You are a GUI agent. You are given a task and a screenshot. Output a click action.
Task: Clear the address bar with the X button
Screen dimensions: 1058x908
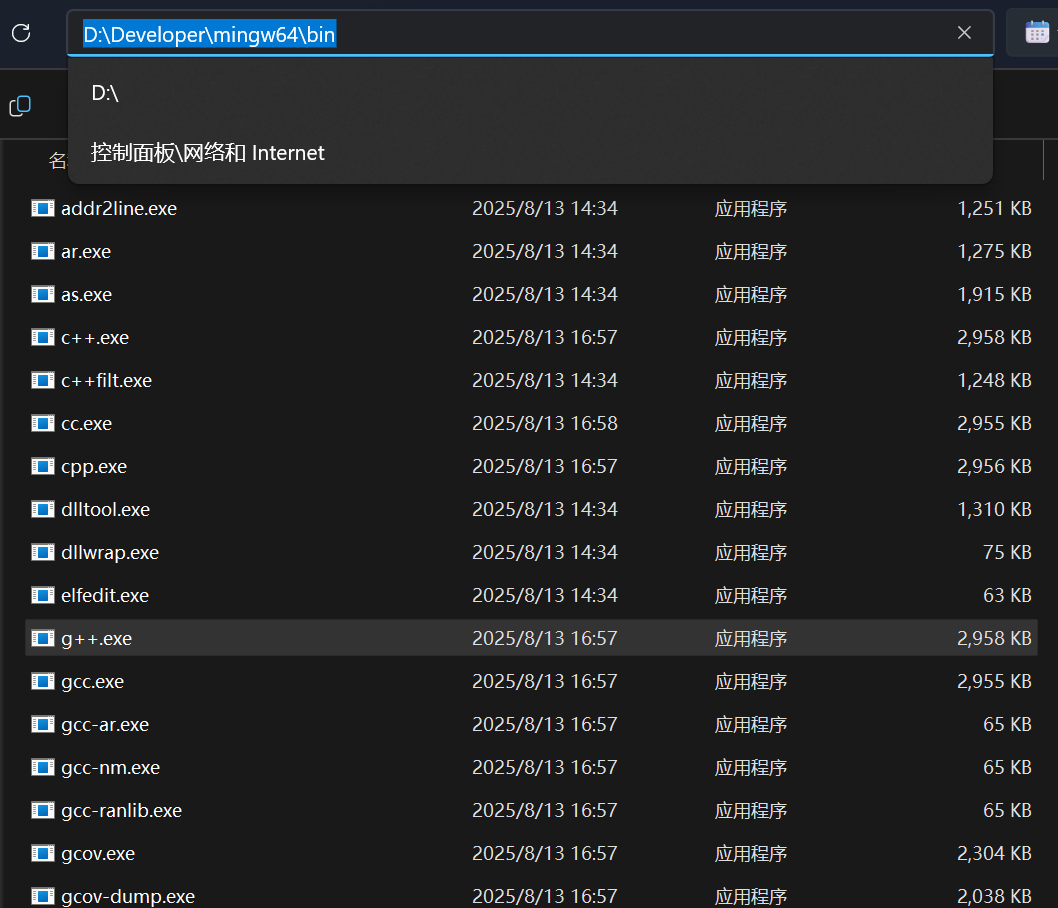click(x=964, y=33)
